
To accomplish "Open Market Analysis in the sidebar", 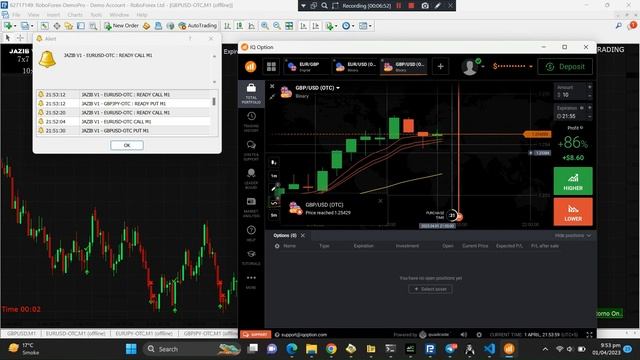I will tap(251, 207).
